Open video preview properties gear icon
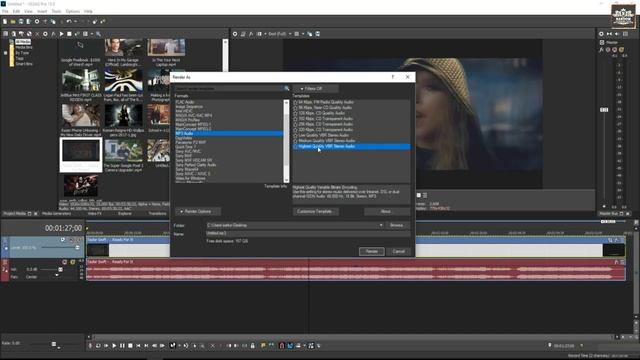This screenshot has width=640, height=360. 235,34
